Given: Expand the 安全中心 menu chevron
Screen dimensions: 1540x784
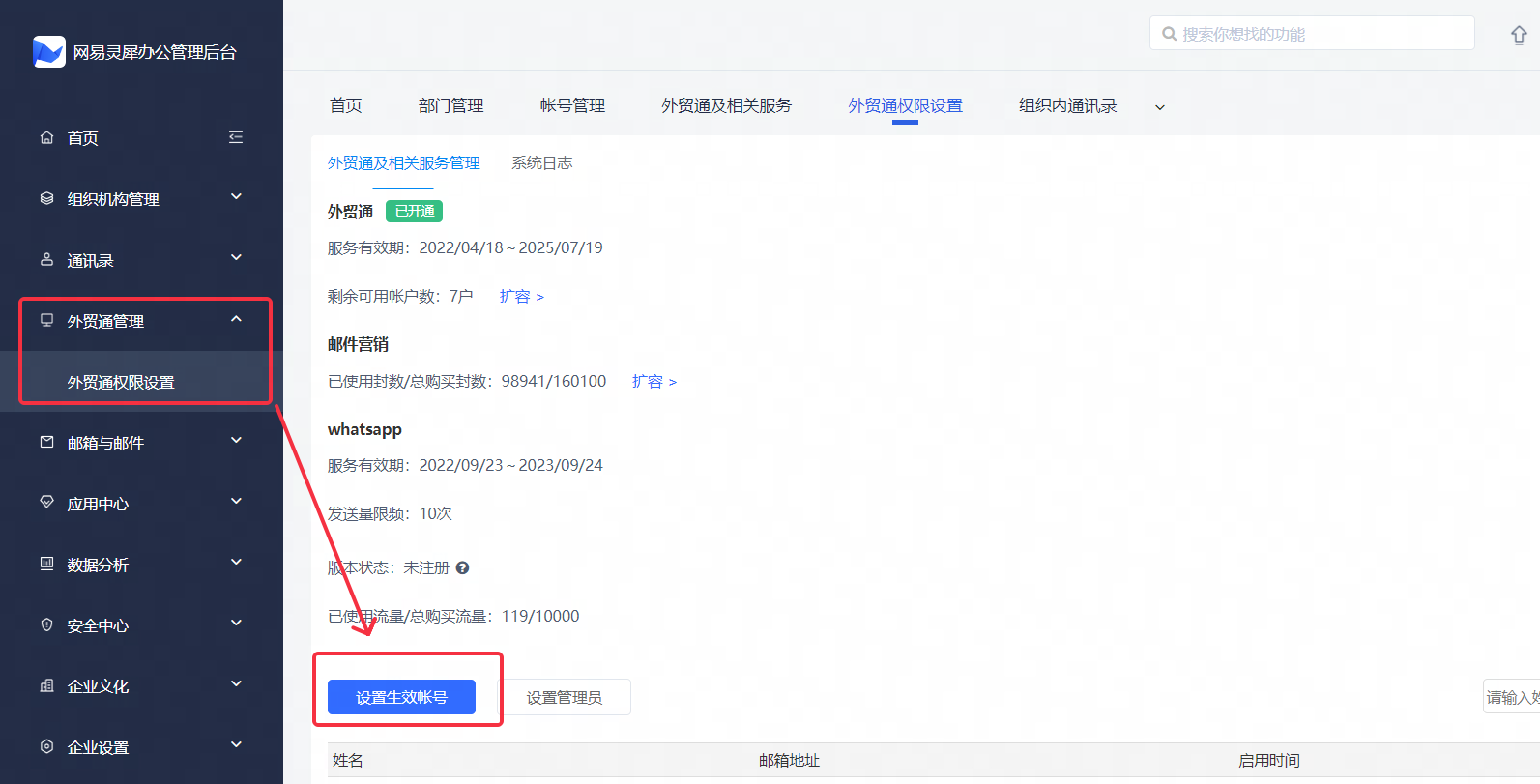Looking at the screenshot, I should click(x=236, y=624).
